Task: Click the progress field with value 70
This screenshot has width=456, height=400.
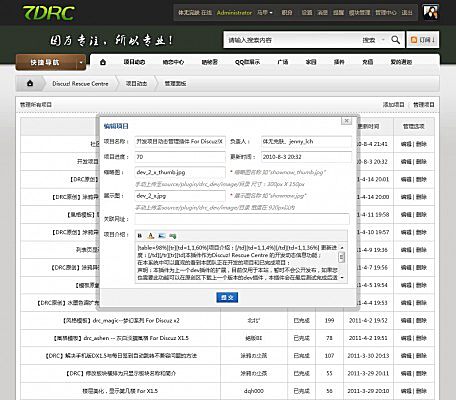Action: pyautogui.click(x=180, y=157)
